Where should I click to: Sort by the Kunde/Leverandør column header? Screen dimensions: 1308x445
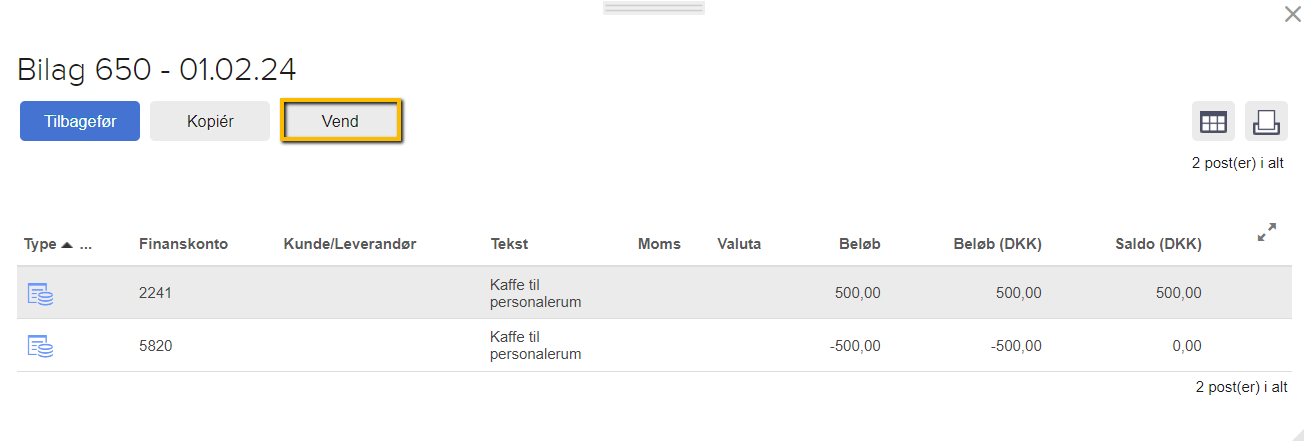coord(349,244)
